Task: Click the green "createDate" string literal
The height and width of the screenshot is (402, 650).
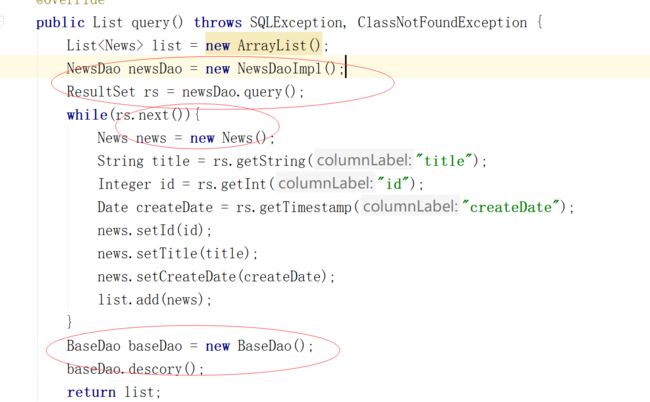Action: [511, 207]
